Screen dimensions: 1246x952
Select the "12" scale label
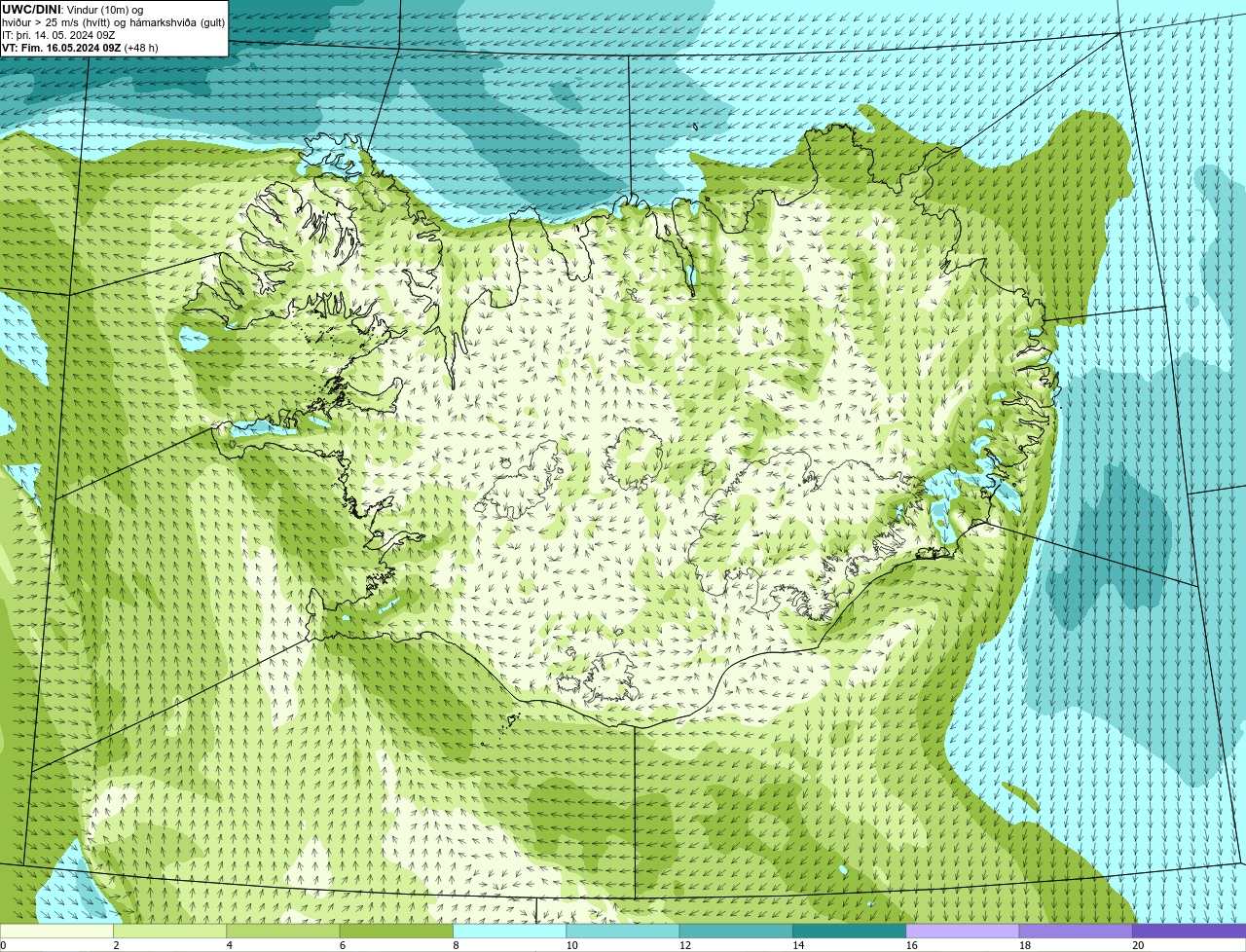tap(685, 945)
